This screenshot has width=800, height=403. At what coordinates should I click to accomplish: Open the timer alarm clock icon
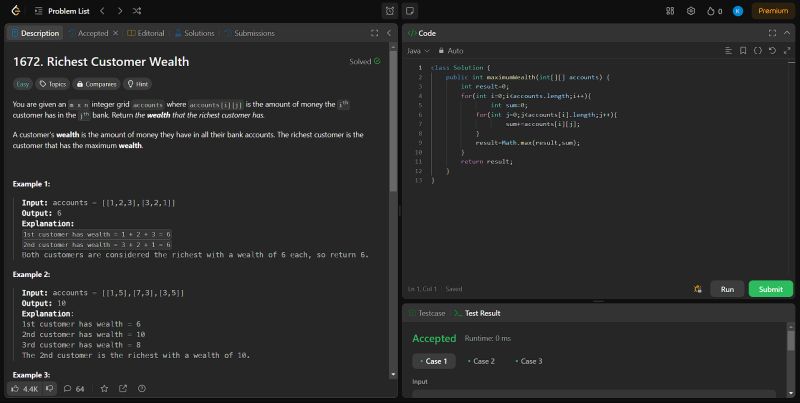point(389,11)
